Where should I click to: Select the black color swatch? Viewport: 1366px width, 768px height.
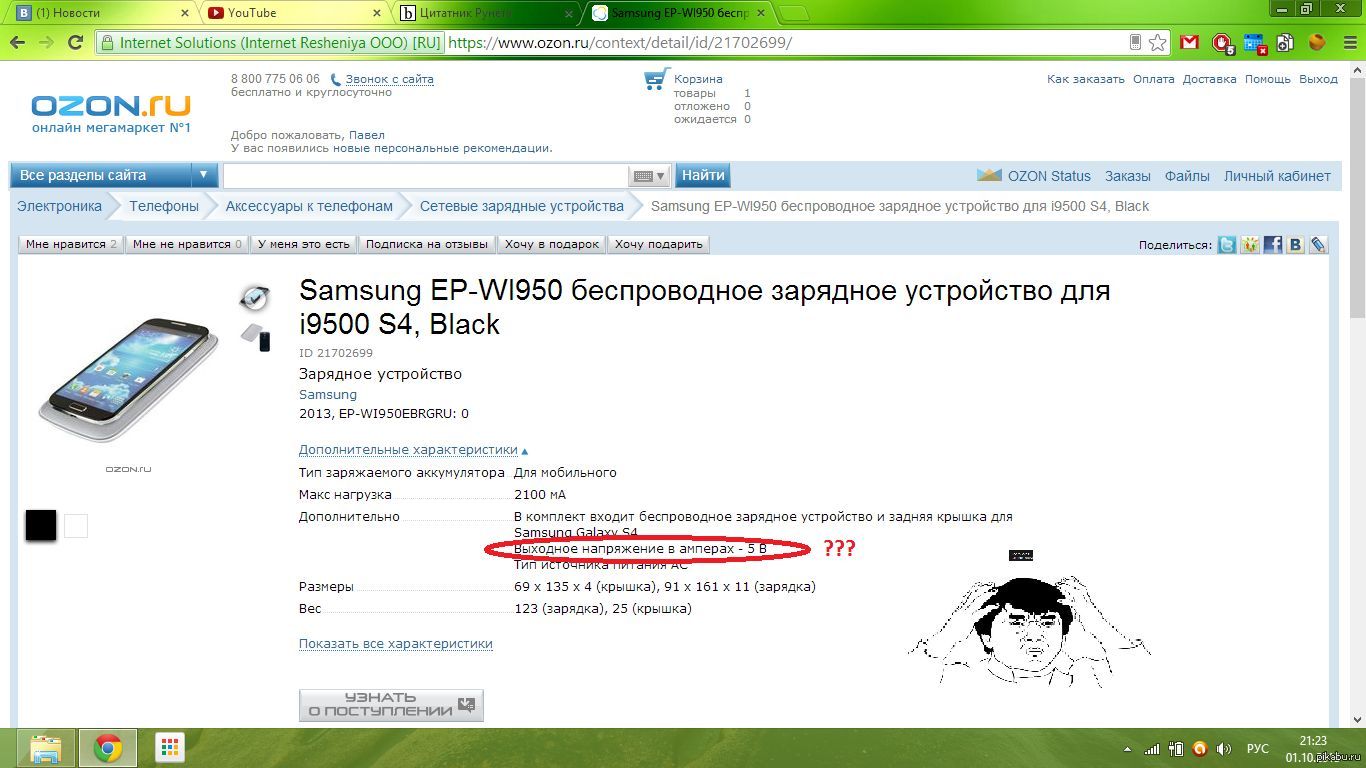41,525
